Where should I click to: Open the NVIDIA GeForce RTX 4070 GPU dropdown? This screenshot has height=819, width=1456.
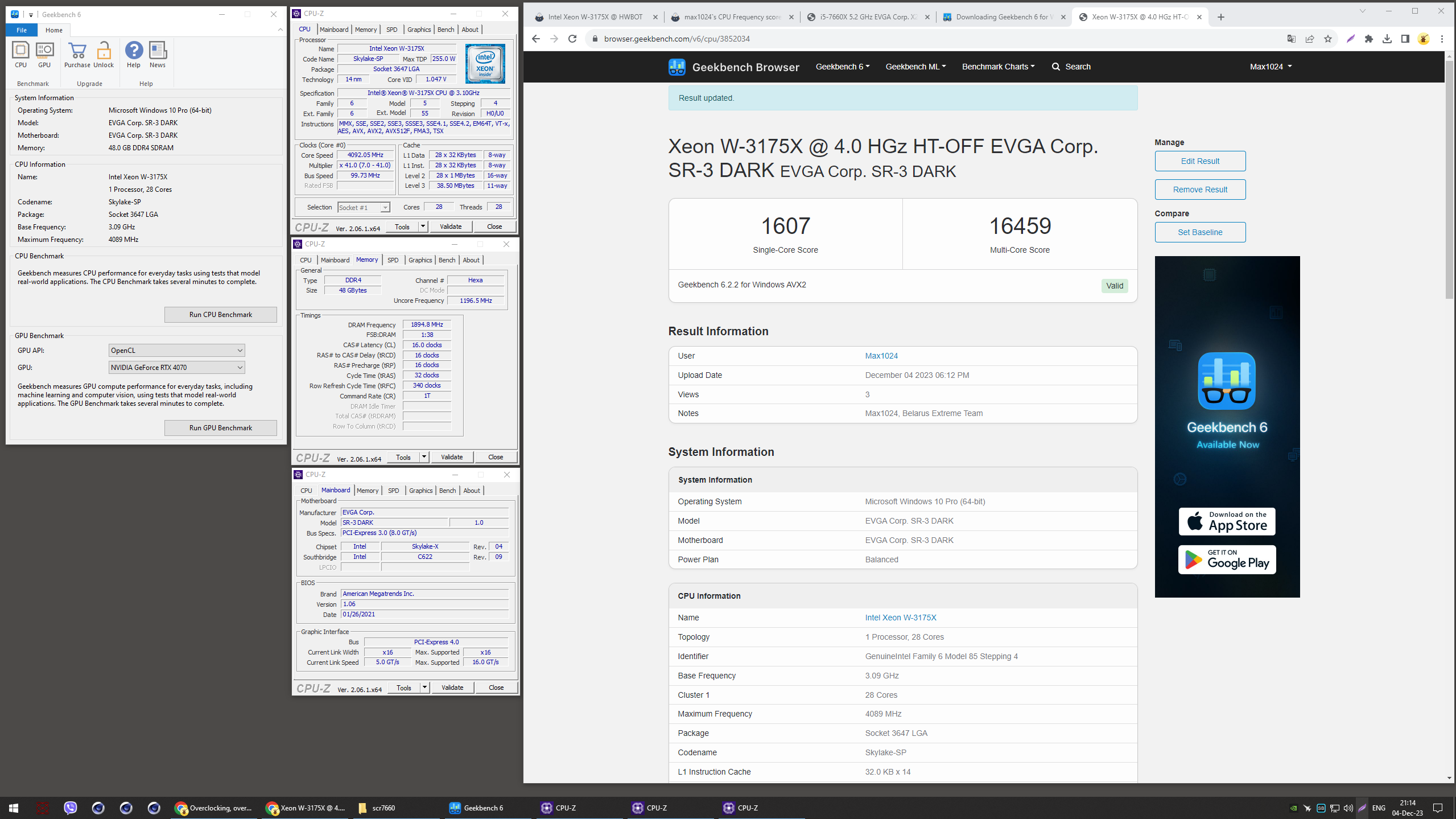pos(176,367)
